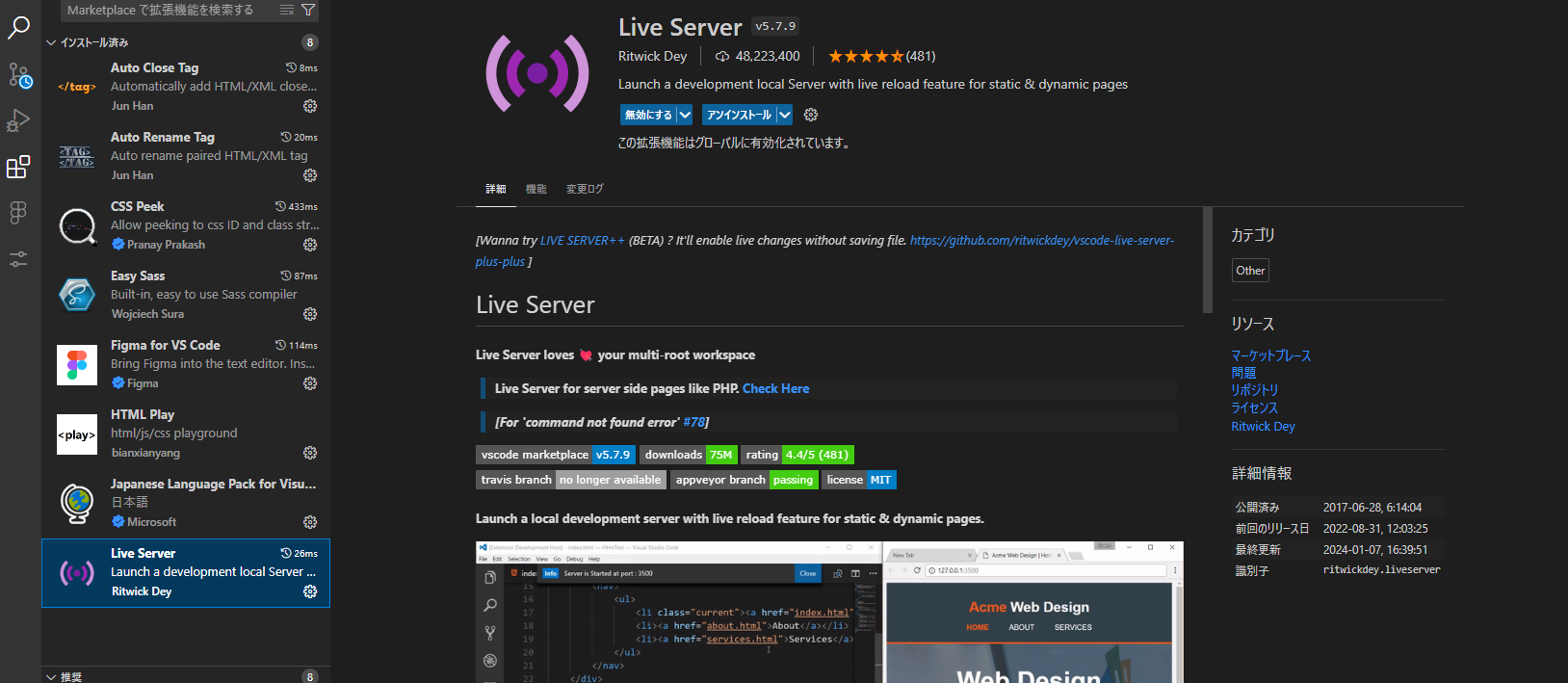This screenshot has height=683, width=1568.
Task: Click the Other category tag
Action: click(1250, 271)
